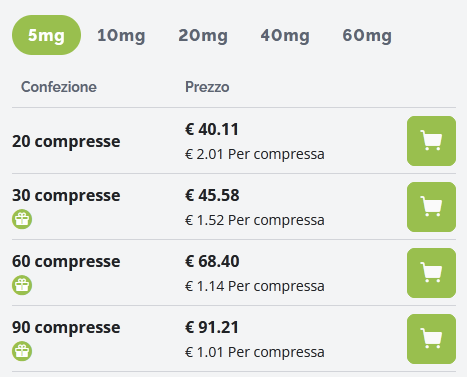Screen dimensions: 467x377
Task: Click gift icon under 90 compresse
Action: [22, 351]
